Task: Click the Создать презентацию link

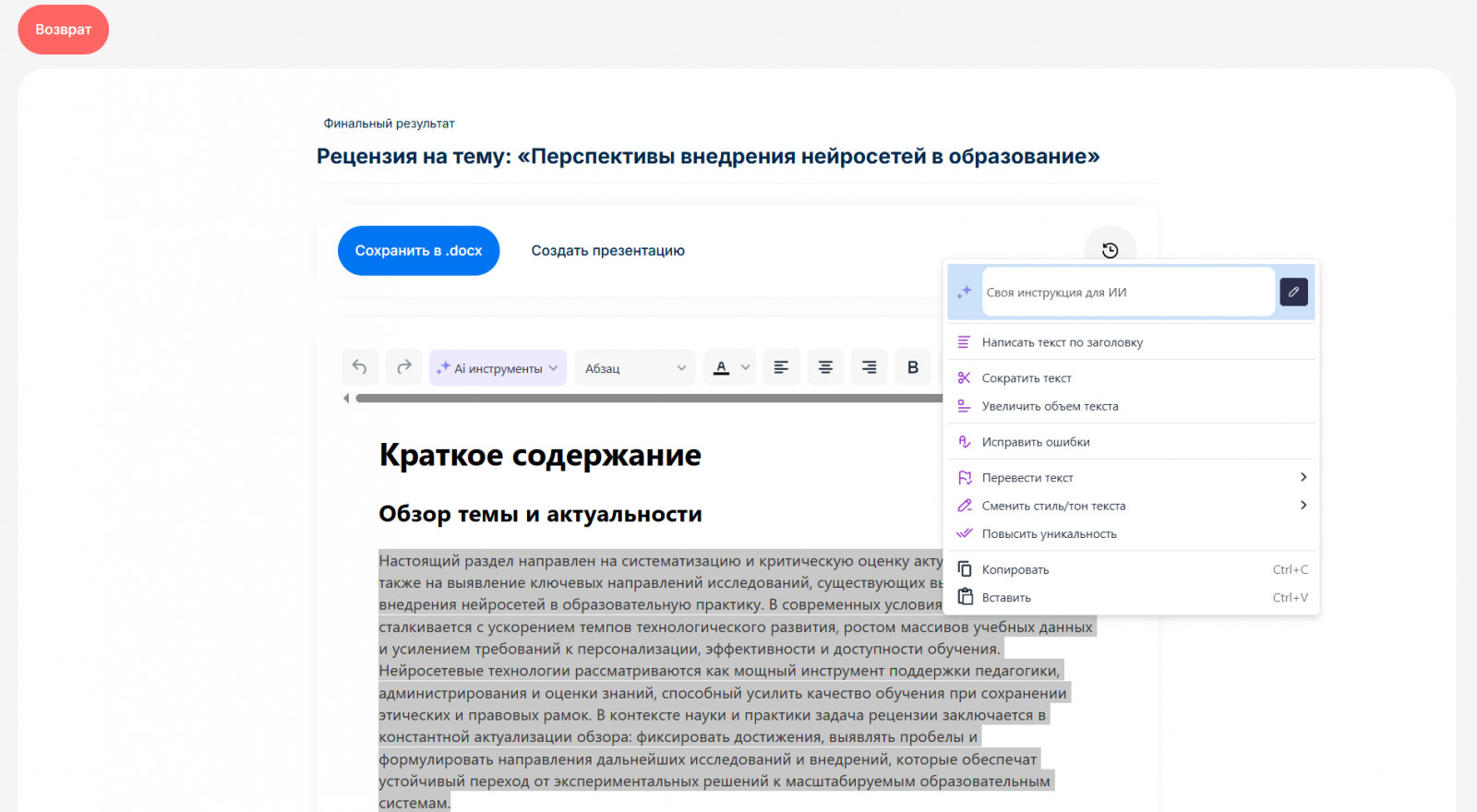Action: tap(607, 251)
